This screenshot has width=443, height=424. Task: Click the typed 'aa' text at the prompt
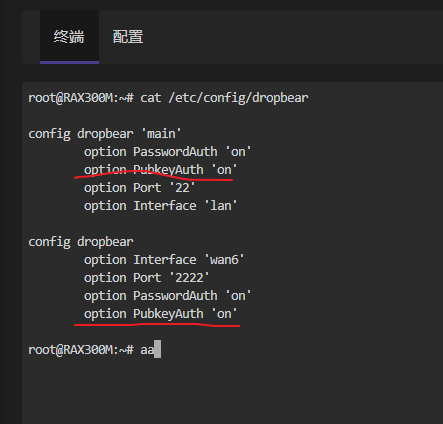(147, 350)
